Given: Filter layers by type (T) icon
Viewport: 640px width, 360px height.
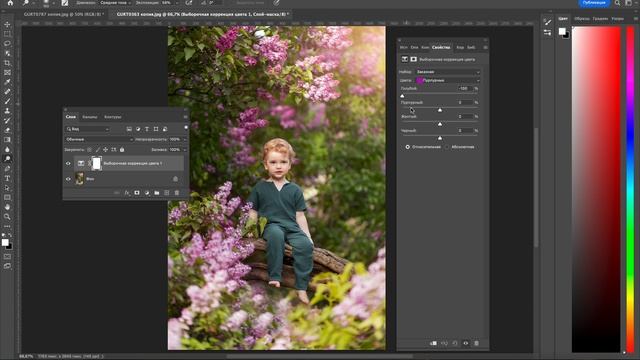Looking at the screenshot, I should pyautogui.click(x=147, y=129).
